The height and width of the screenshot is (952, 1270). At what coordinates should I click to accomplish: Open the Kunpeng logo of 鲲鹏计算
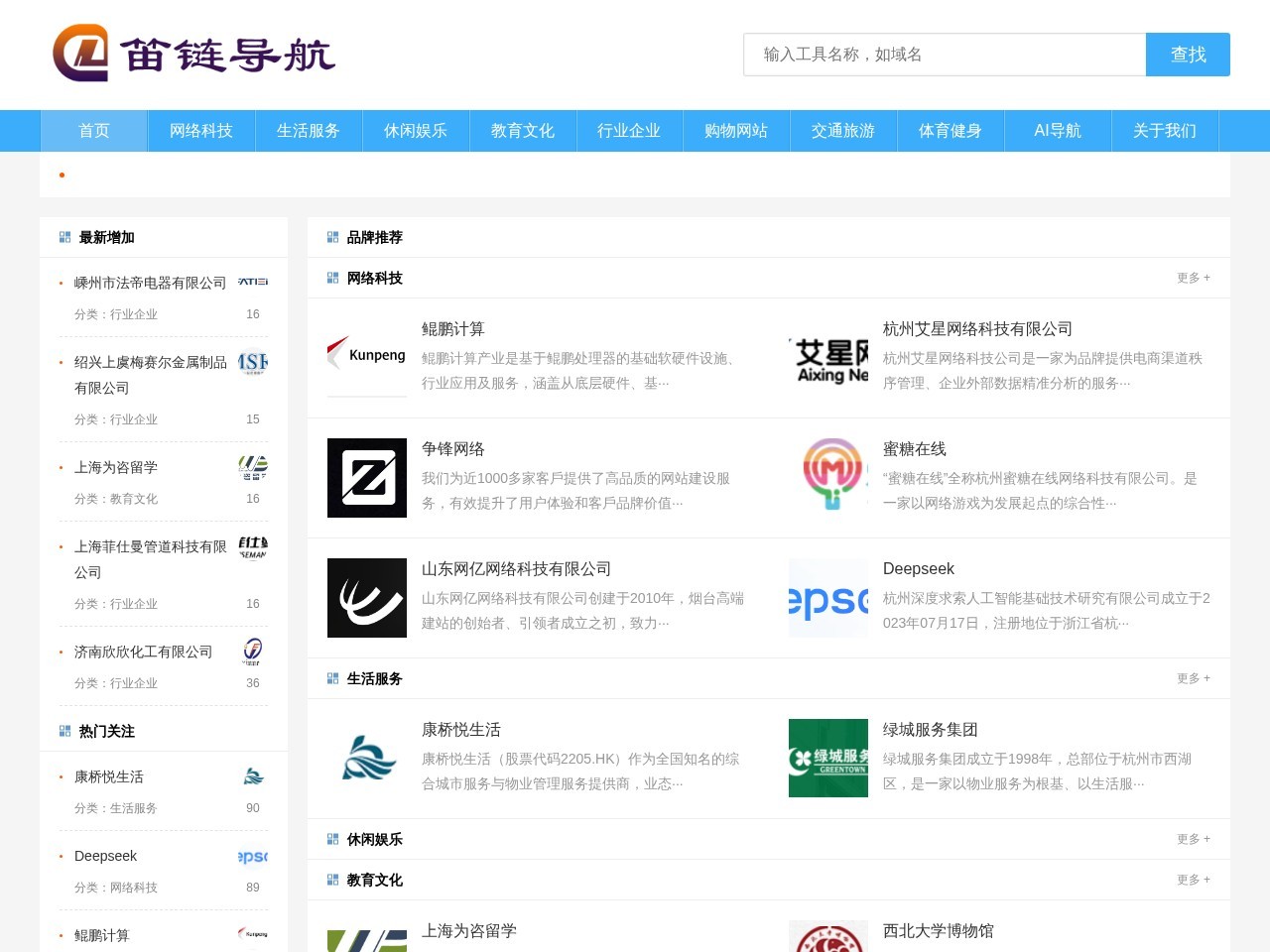367,358
